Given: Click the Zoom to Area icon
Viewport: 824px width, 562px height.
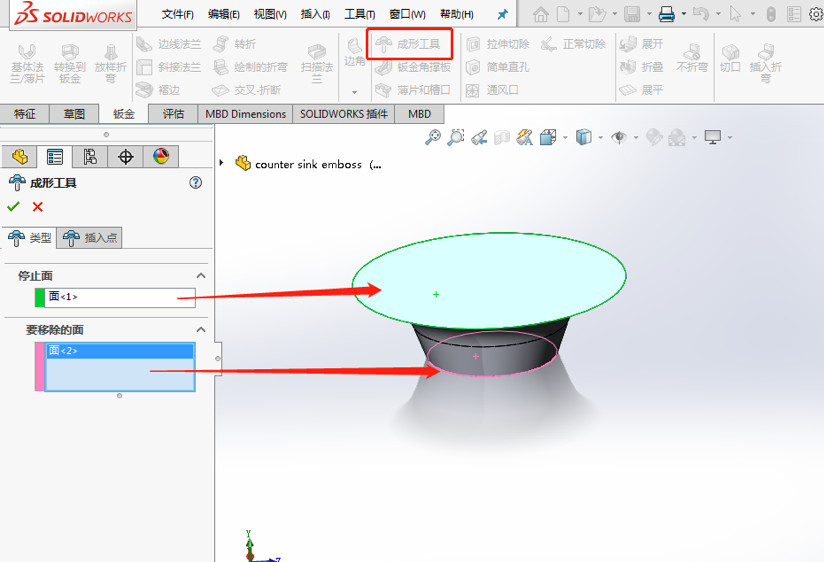Looking at the screenshot, I should click(456, 138).
